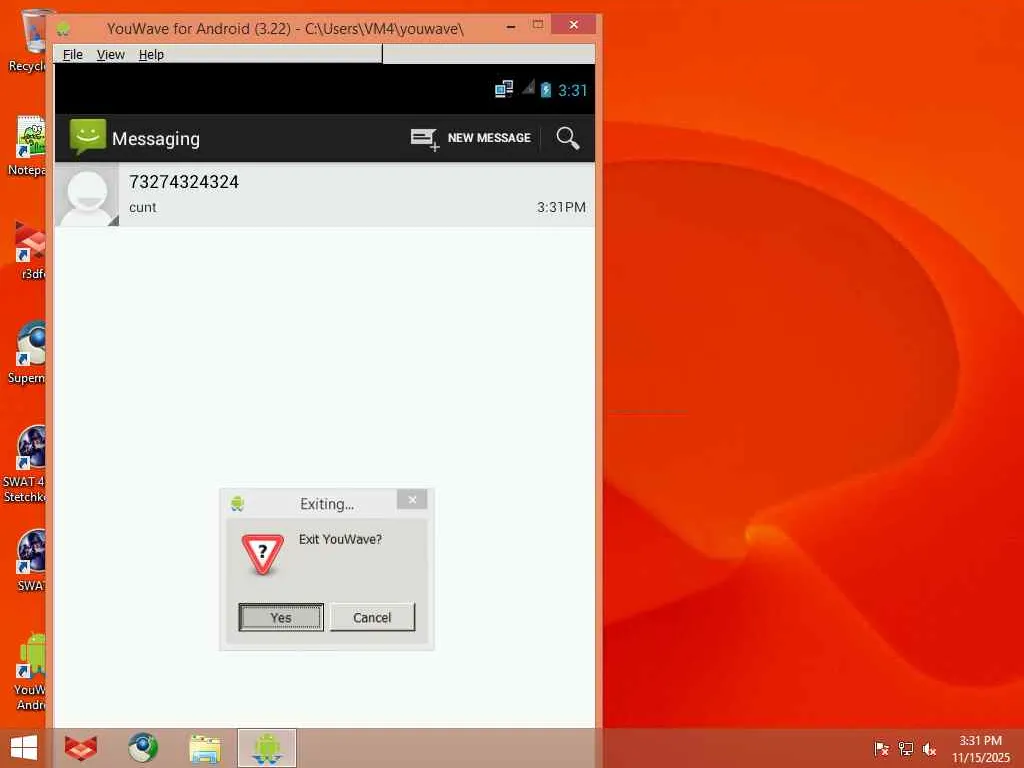Open File Explorer from taskbar
Image resolution: width=1024 pixels, height=768 pixels.
(204, 748)
